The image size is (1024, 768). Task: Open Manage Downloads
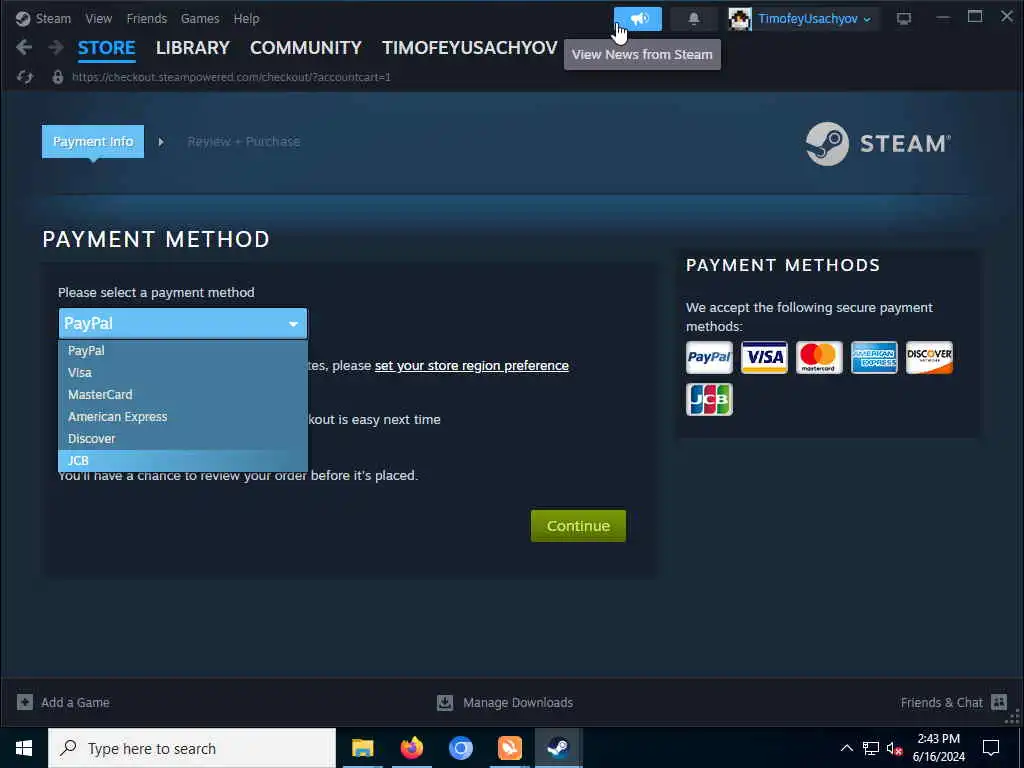point(505,703)
